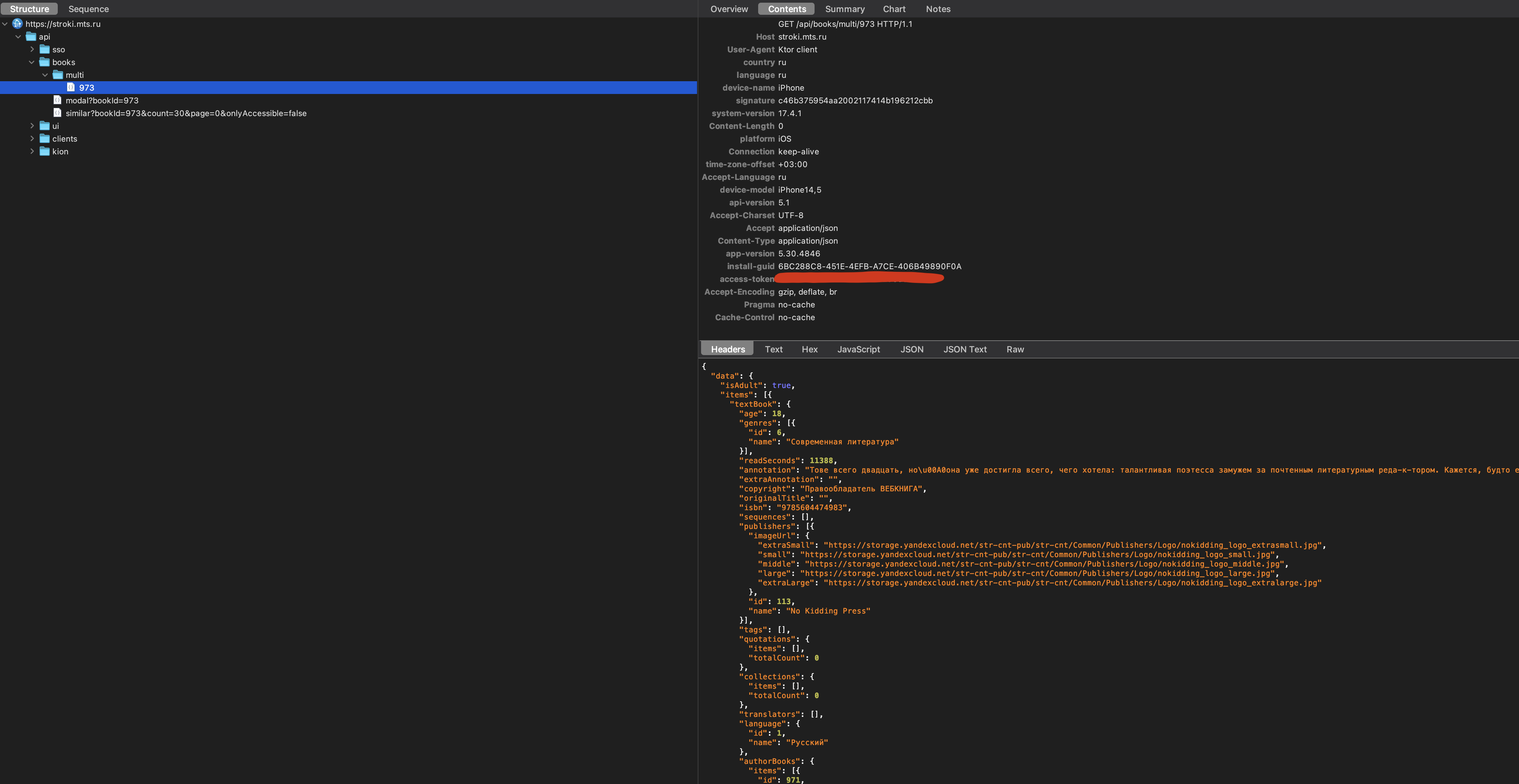Viewport: 1519px width, 784px height.
Task: Click the similar?bookId=973 request file icon
Action: (x=57, y=113)
